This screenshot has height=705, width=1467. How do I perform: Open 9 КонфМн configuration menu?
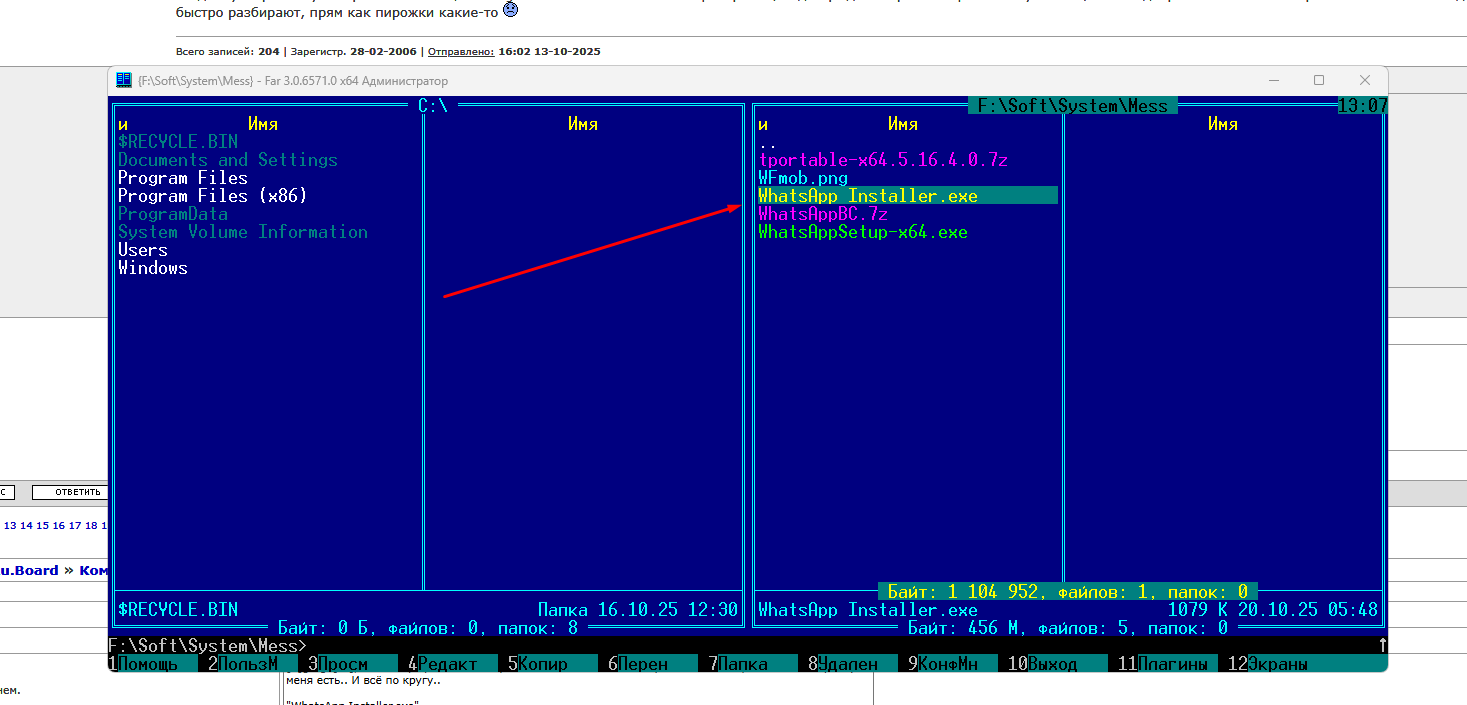point(947,664)
